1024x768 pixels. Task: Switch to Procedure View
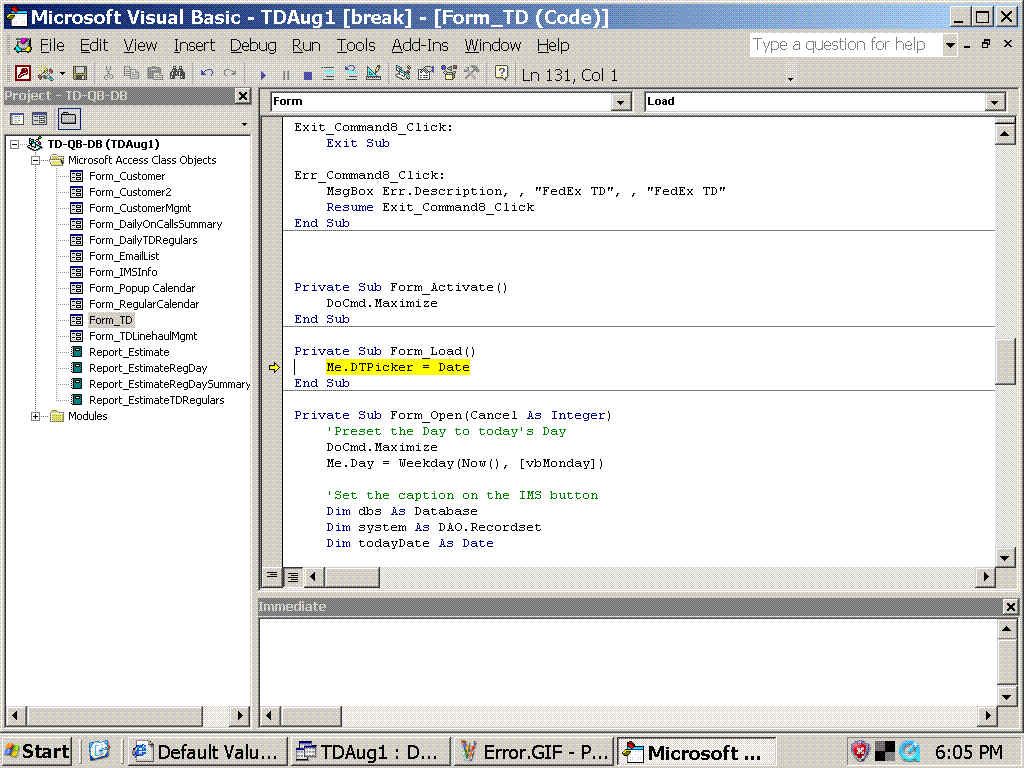[272, 576]
